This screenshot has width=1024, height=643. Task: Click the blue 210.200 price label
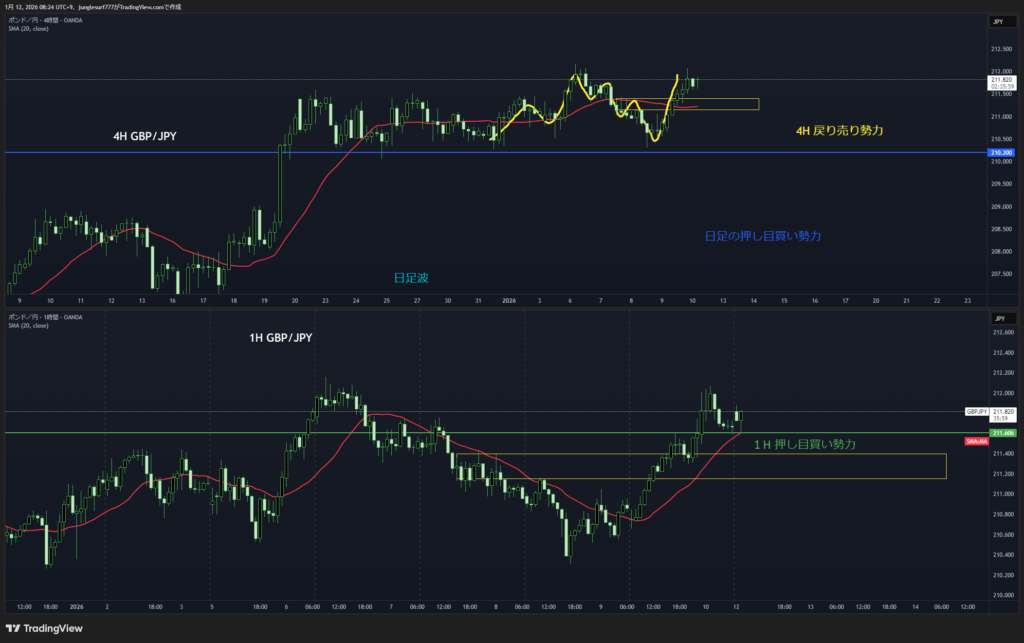[1000, 153]
